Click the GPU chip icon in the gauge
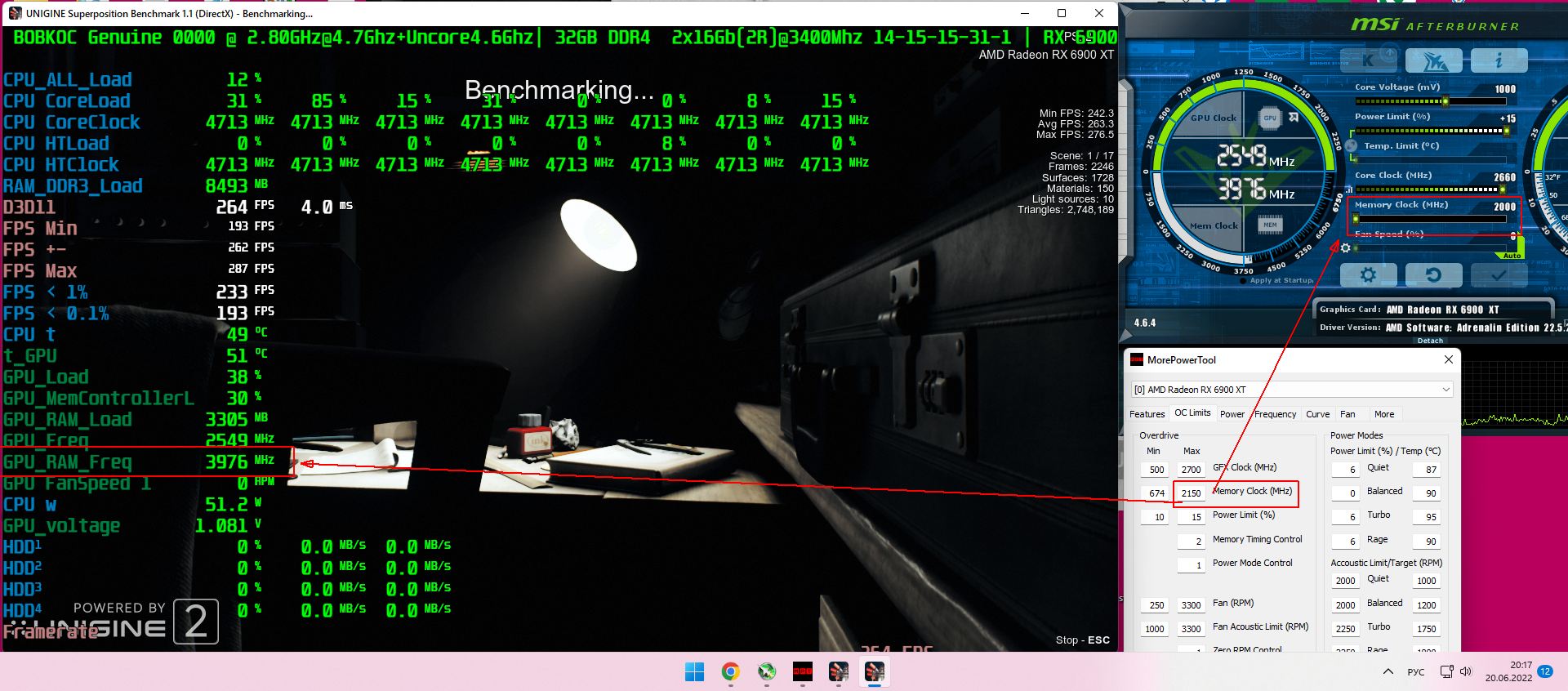The width and height of the screenshot is (1568, 691). click(1270, 118)
